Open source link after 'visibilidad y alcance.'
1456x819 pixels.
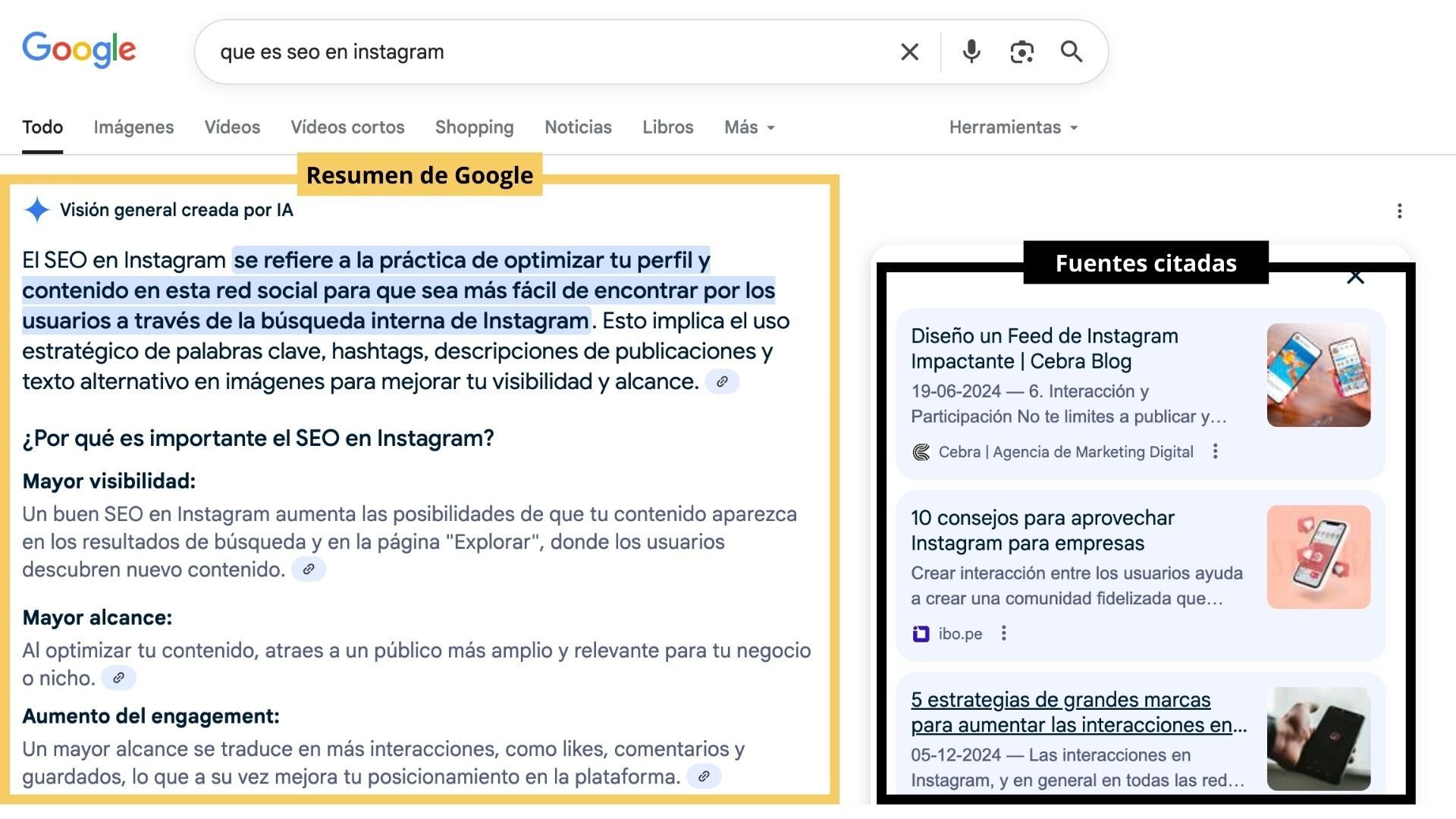coord(722,381)
